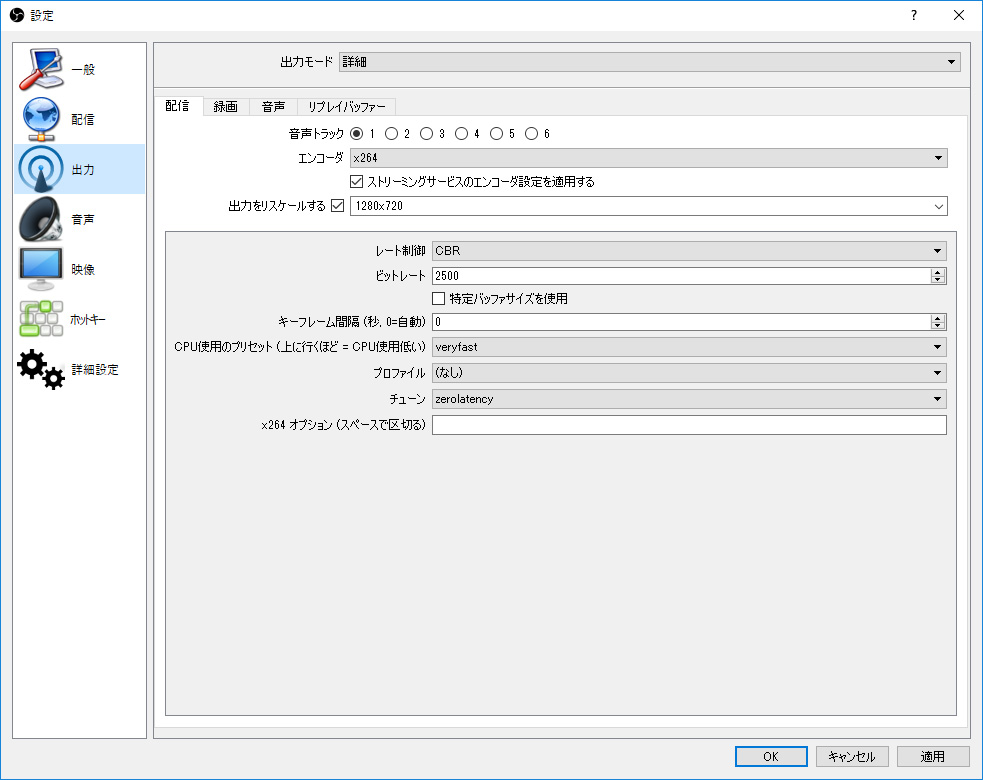Close the 設定 dialog window

click(959, 15)
